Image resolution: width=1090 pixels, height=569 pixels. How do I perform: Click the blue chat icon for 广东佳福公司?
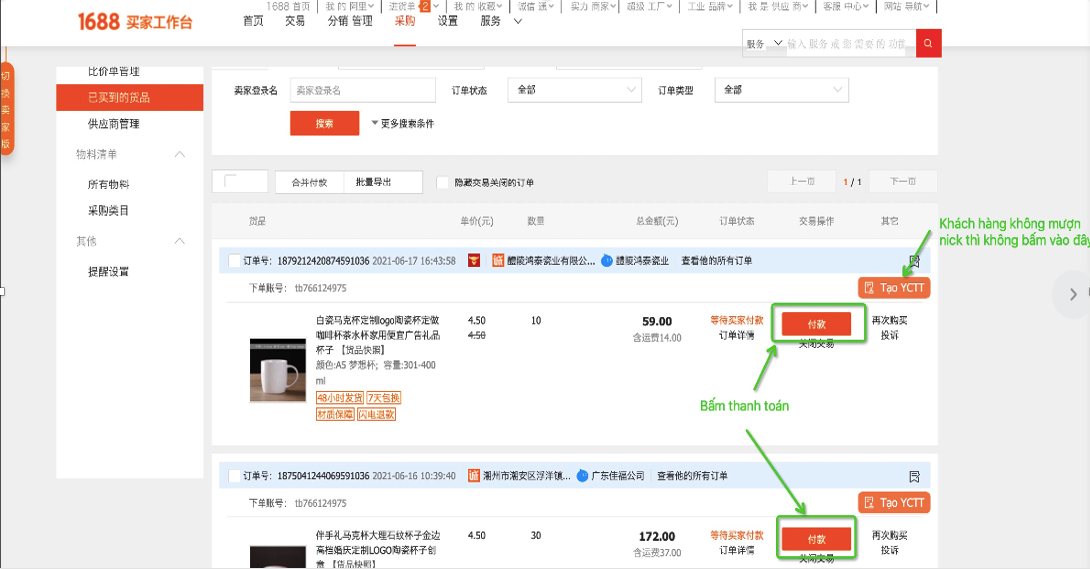click(582, 476)
